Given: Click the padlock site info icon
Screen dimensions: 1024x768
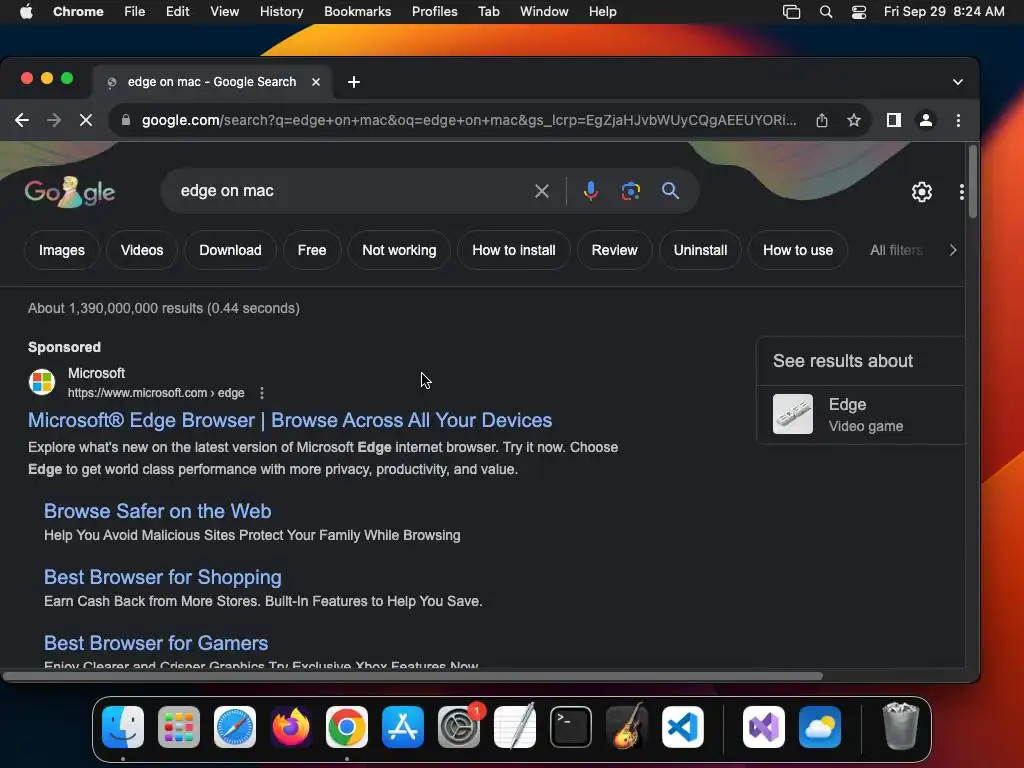Looking at the screenshot, I should 126,120.
